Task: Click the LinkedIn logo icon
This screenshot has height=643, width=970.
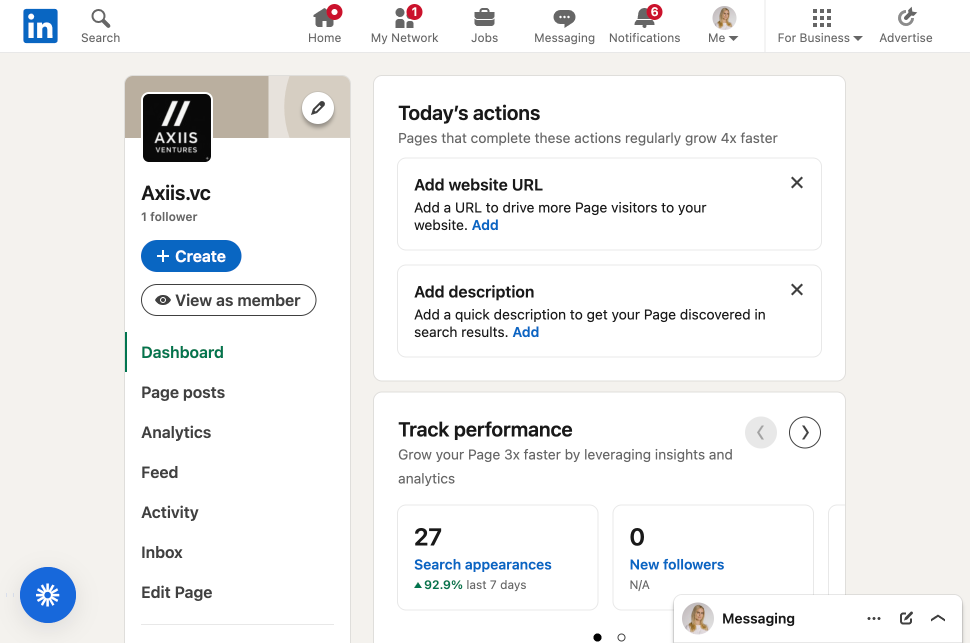Action: tap(40, 26)
